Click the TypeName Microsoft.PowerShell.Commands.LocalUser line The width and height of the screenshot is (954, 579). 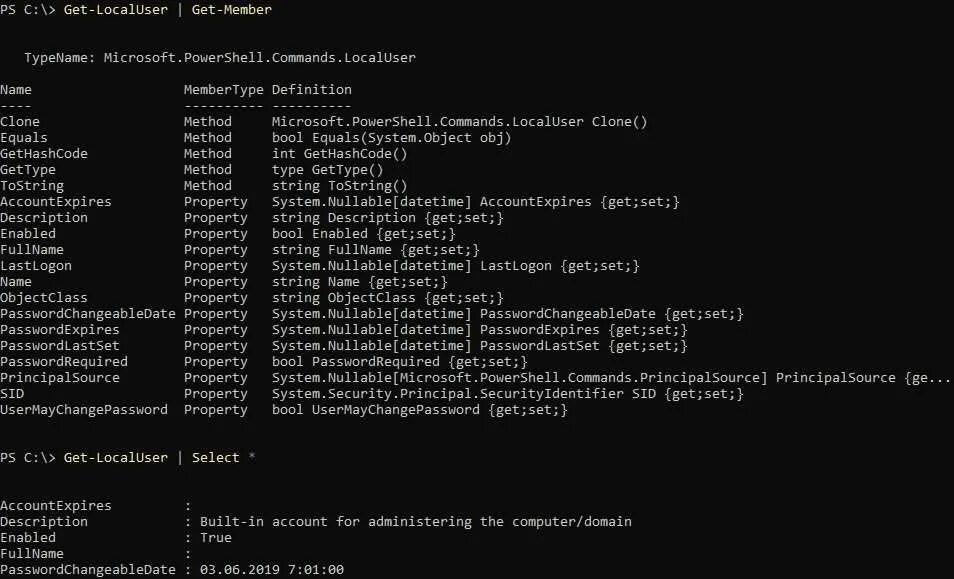[x=220, y=58]
